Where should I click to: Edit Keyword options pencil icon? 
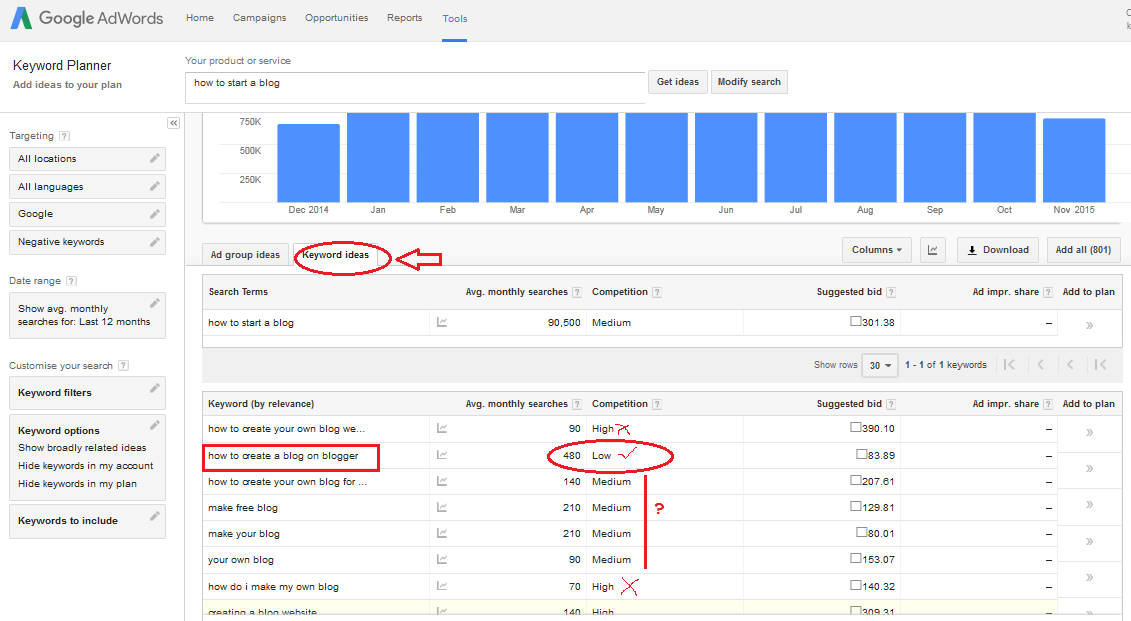(x=154, y=425)
